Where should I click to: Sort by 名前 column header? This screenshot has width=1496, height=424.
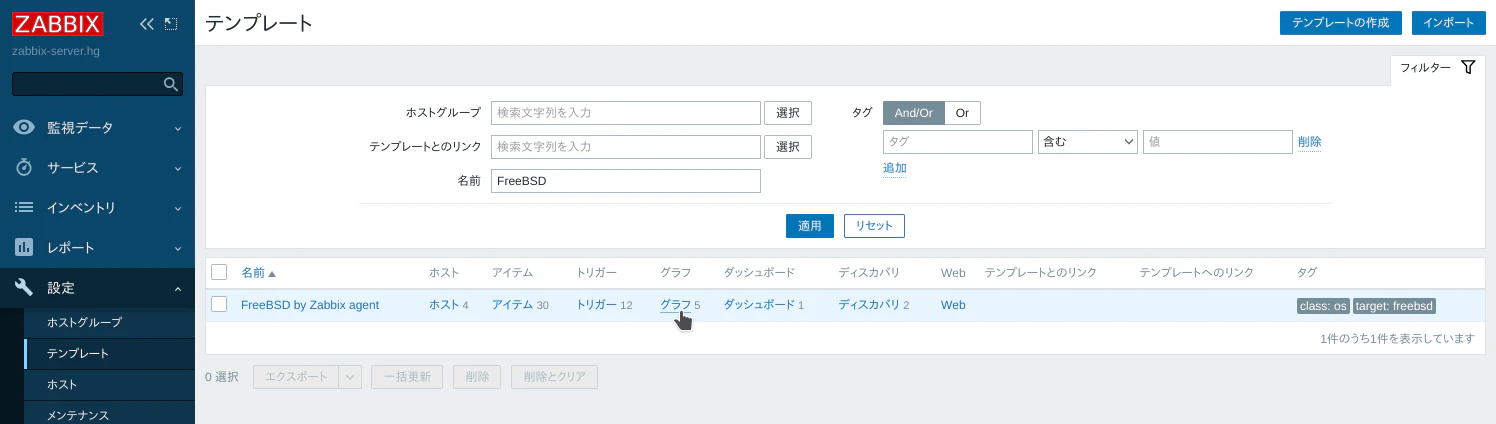258,273
